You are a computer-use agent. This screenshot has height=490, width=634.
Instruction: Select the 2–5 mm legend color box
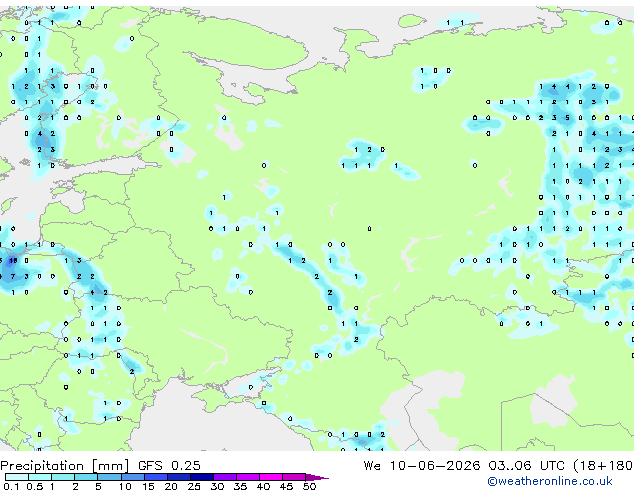coord(86,477)
